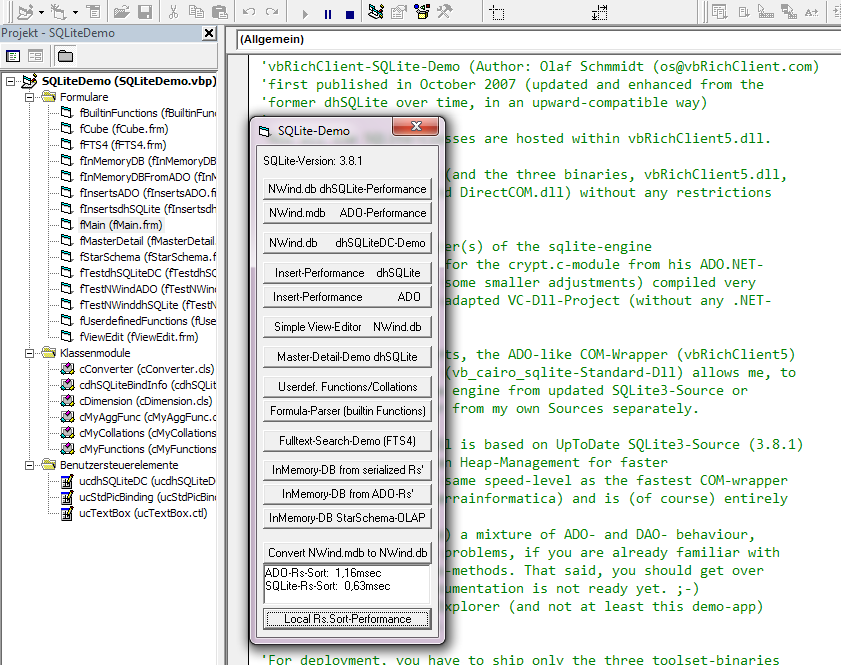Toggle Folders view in Project panel
Screen dimensions: 841x665
point(66,56)
